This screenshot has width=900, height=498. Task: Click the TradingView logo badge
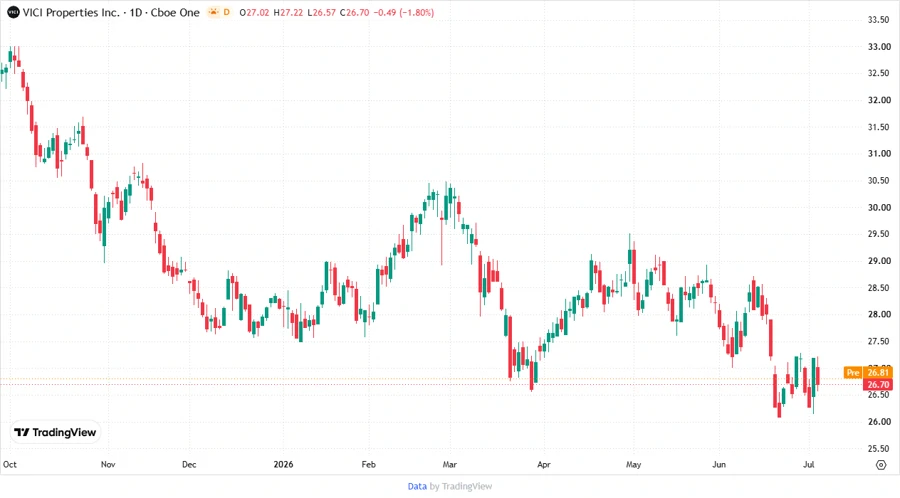click(x=56, y=433)
